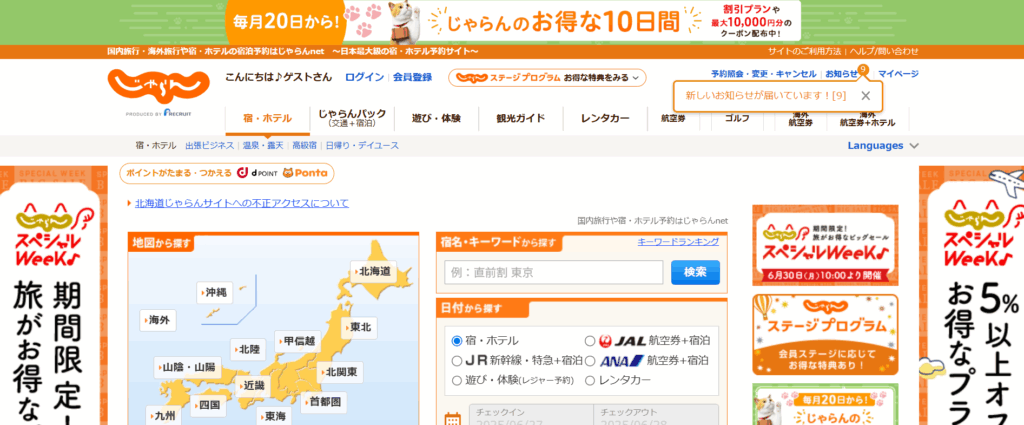Open the 遊び・体験 tab
Viewport: 1024px width, 425px height.
[436, 119]
